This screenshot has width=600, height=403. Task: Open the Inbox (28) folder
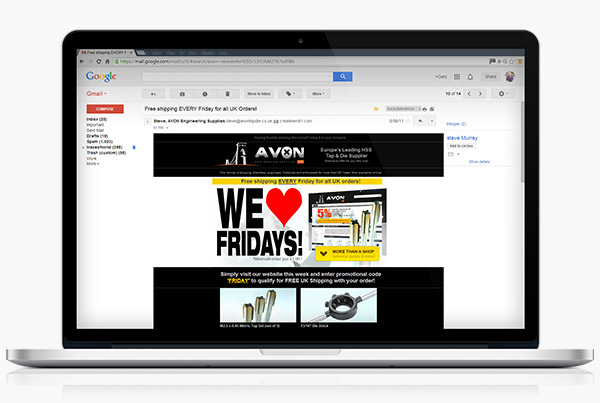tap(97, 119)
